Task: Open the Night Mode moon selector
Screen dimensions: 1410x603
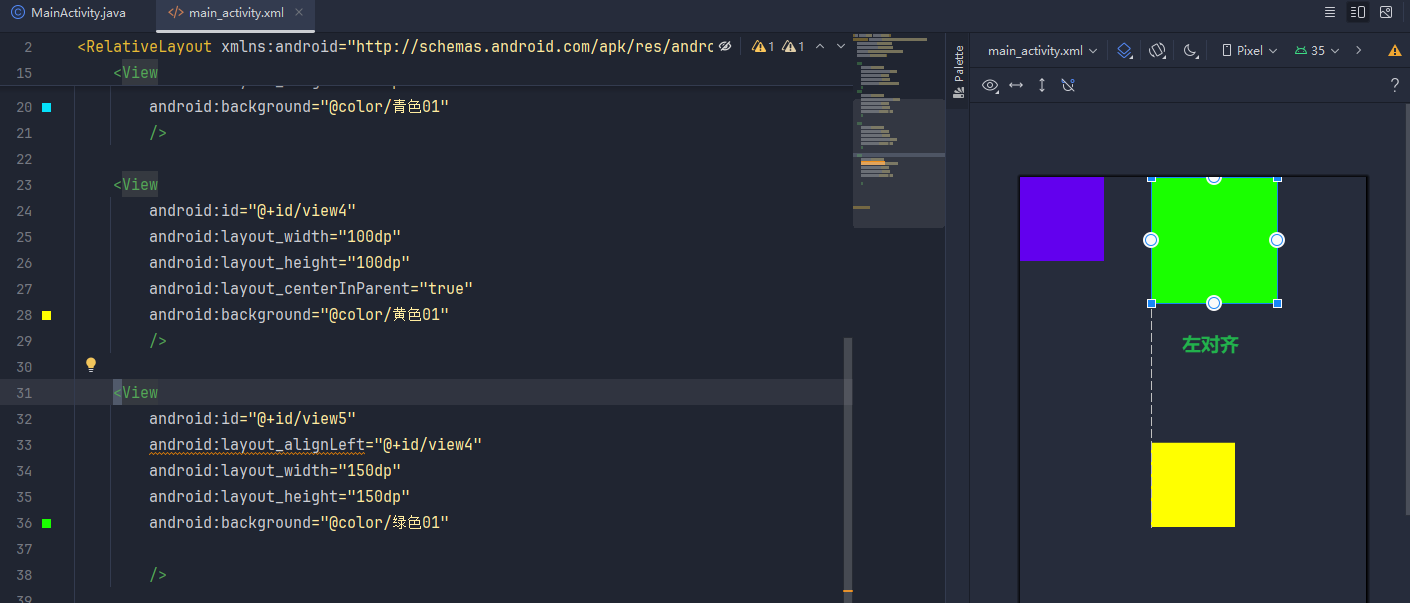Action: pyautogui.click(x=1190, y=50)
